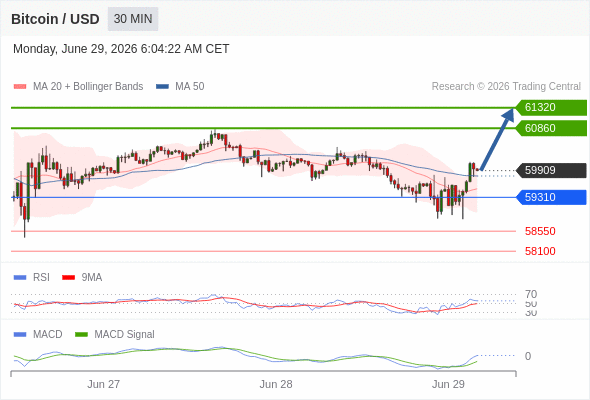Click the RSI legend label
This screenshot has height=400, width=590.
(41, 278)
